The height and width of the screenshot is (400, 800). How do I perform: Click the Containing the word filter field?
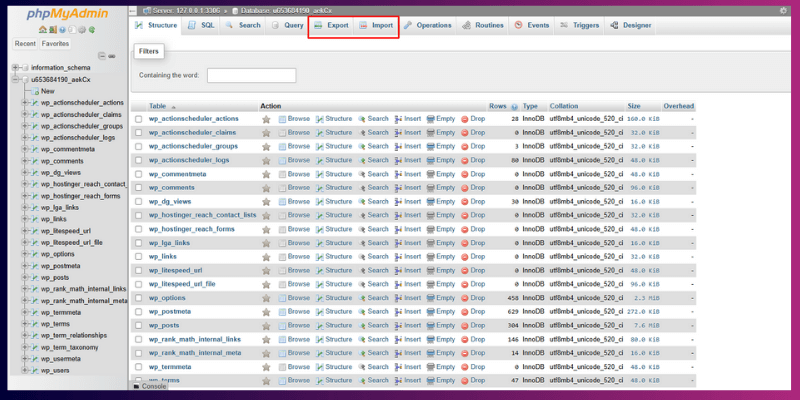pos(252,76)
